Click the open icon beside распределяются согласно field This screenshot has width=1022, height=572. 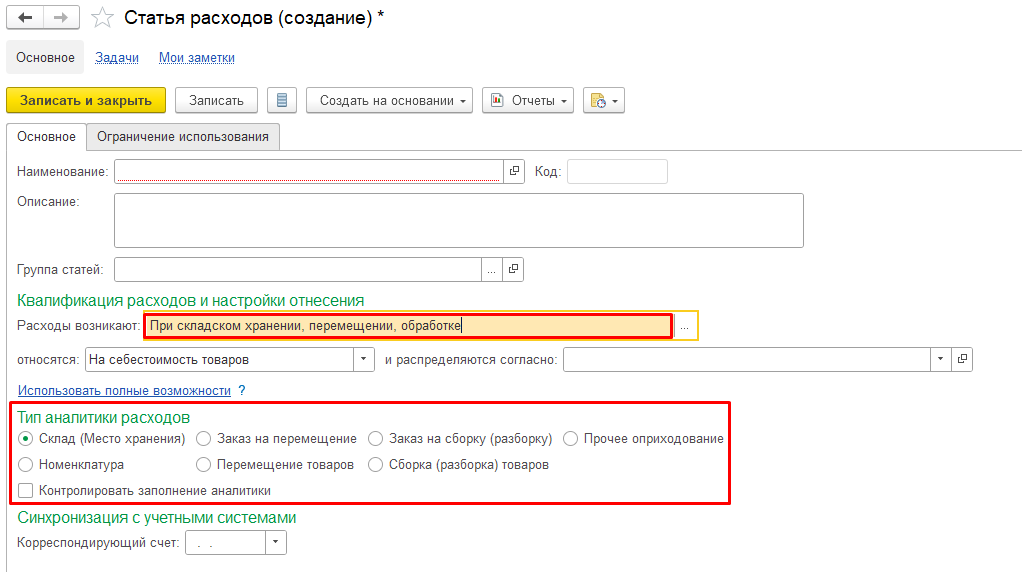click(x=962, y=359)
